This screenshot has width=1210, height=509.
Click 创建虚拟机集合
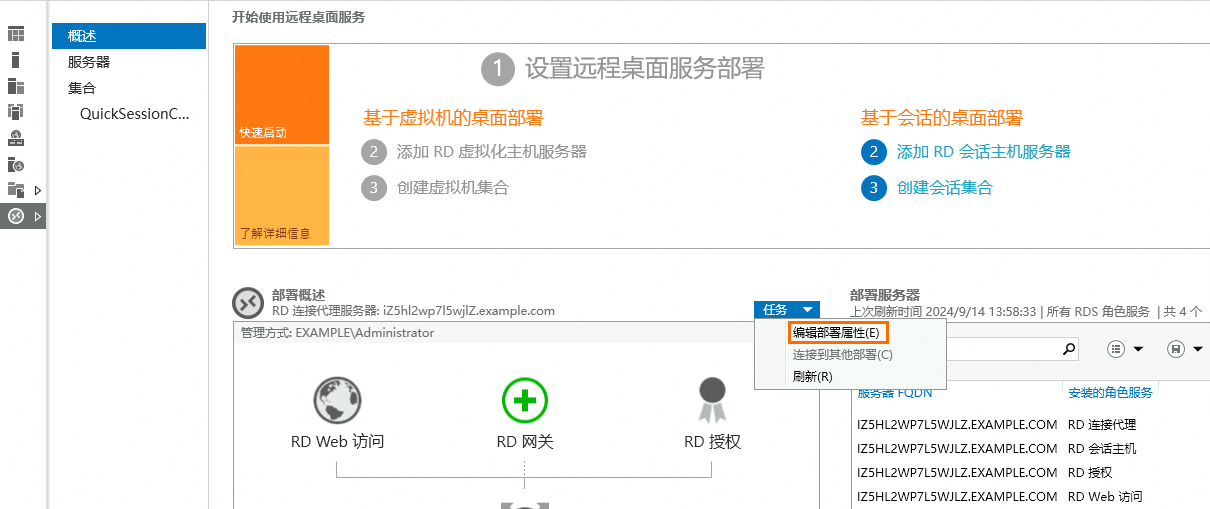[x=453, y=188]
